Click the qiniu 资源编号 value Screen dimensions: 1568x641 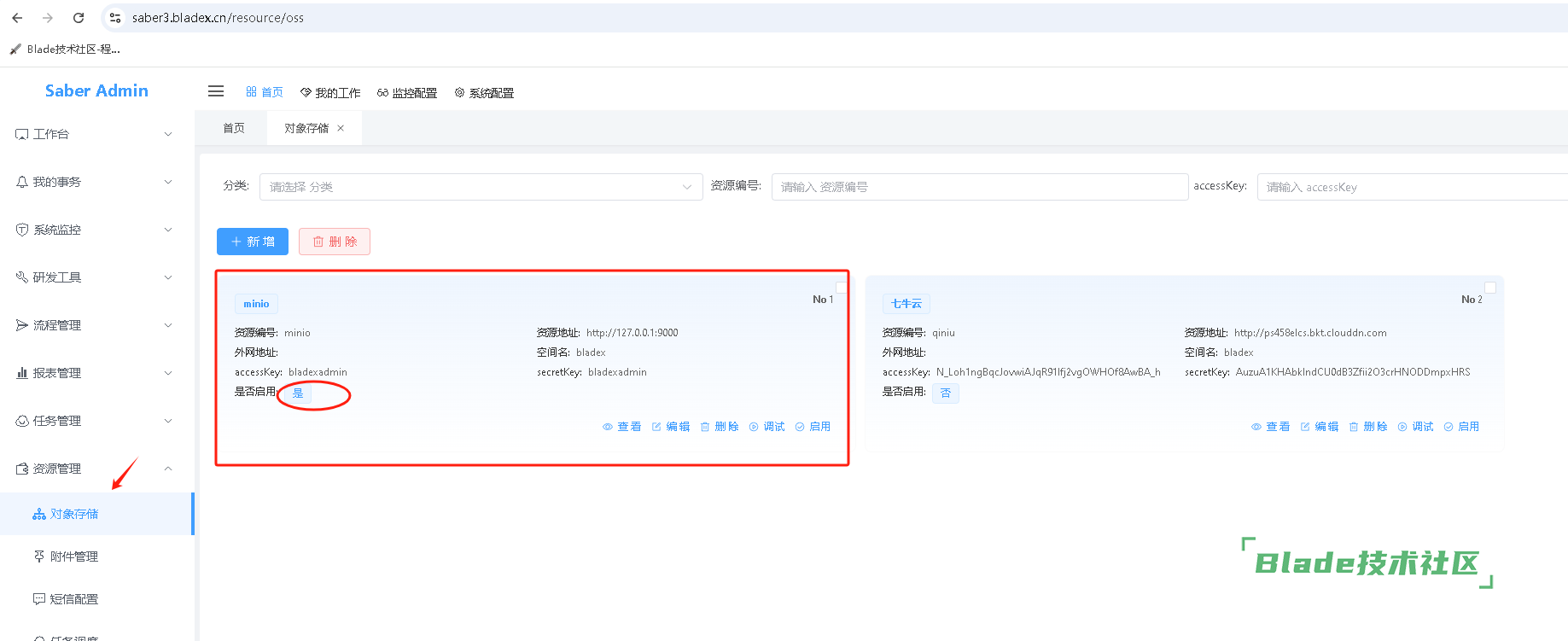click(943, 333)
